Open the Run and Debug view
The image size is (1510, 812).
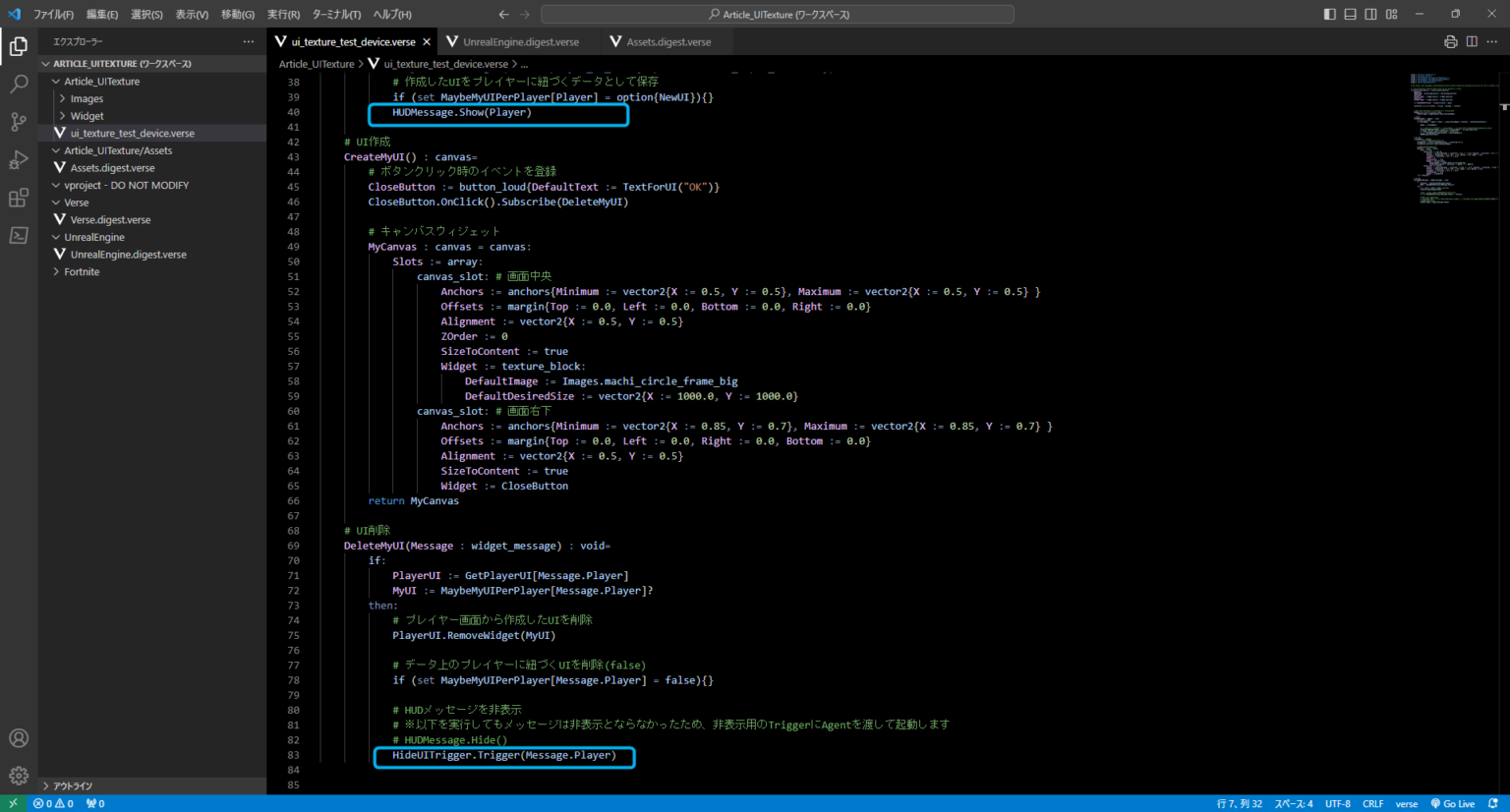point(19,160)
